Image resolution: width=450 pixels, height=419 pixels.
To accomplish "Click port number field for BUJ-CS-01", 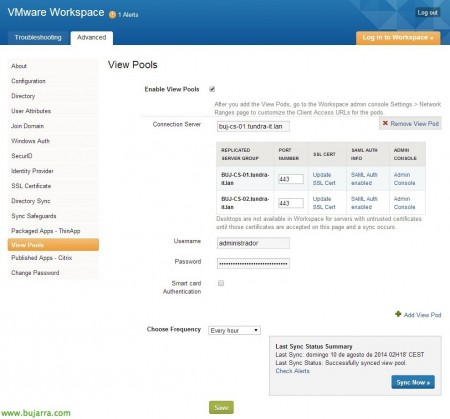I will [x=291, y=179].
